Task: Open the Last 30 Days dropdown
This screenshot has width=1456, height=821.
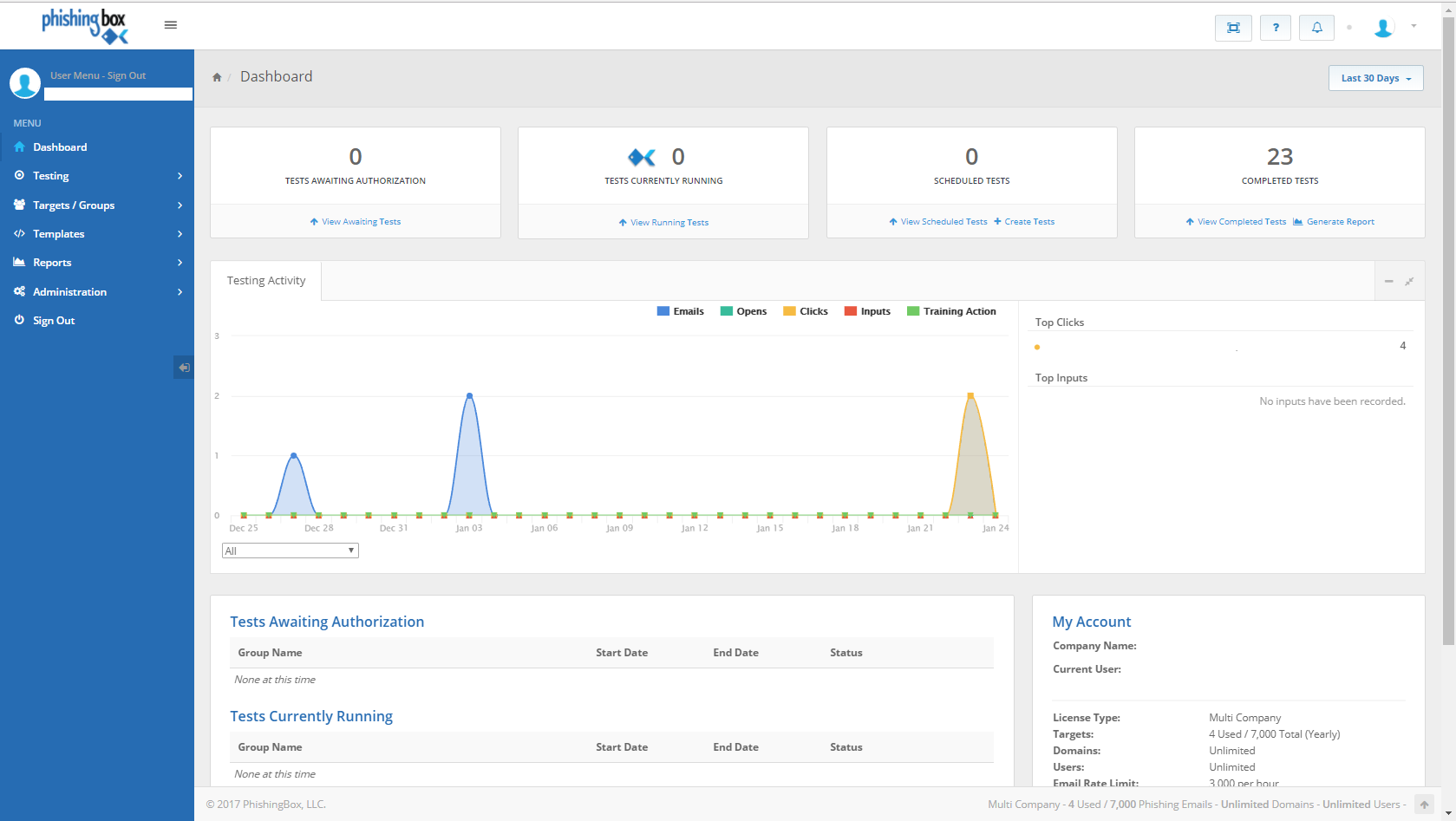Action: (x=1375, y=78)
